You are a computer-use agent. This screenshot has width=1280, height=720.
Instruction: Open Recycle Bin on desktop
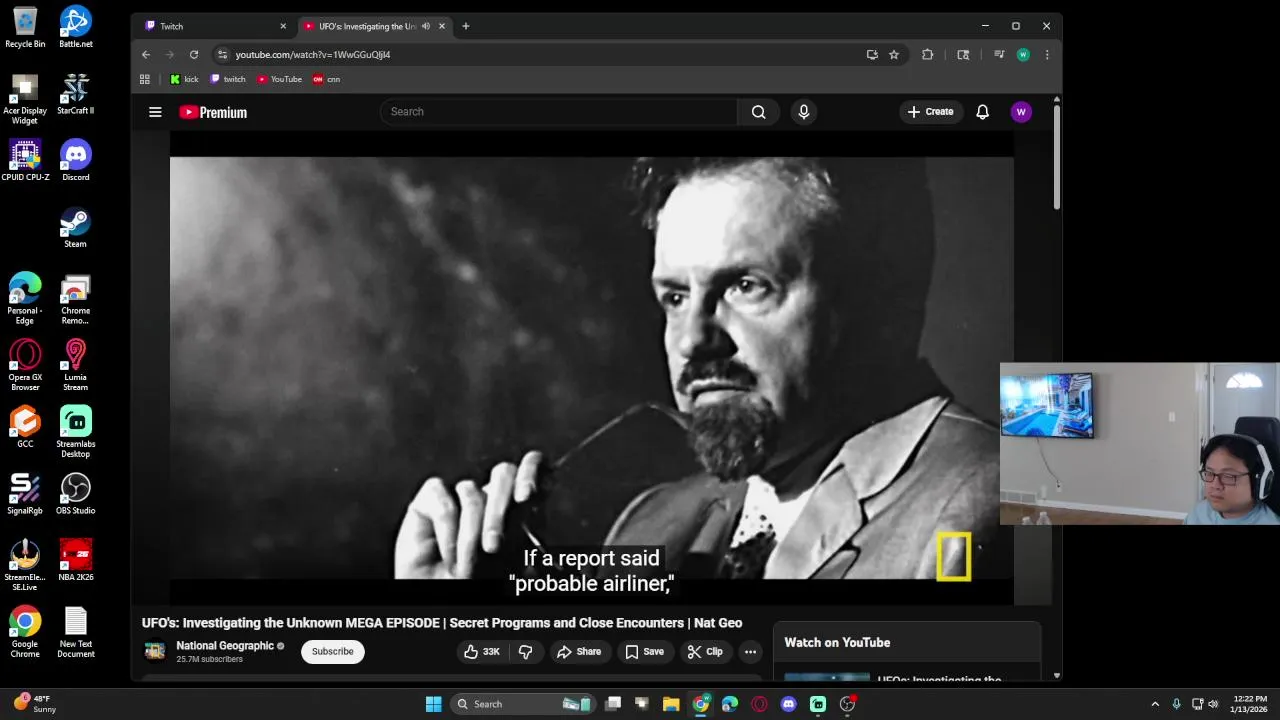tap(25, 28)
